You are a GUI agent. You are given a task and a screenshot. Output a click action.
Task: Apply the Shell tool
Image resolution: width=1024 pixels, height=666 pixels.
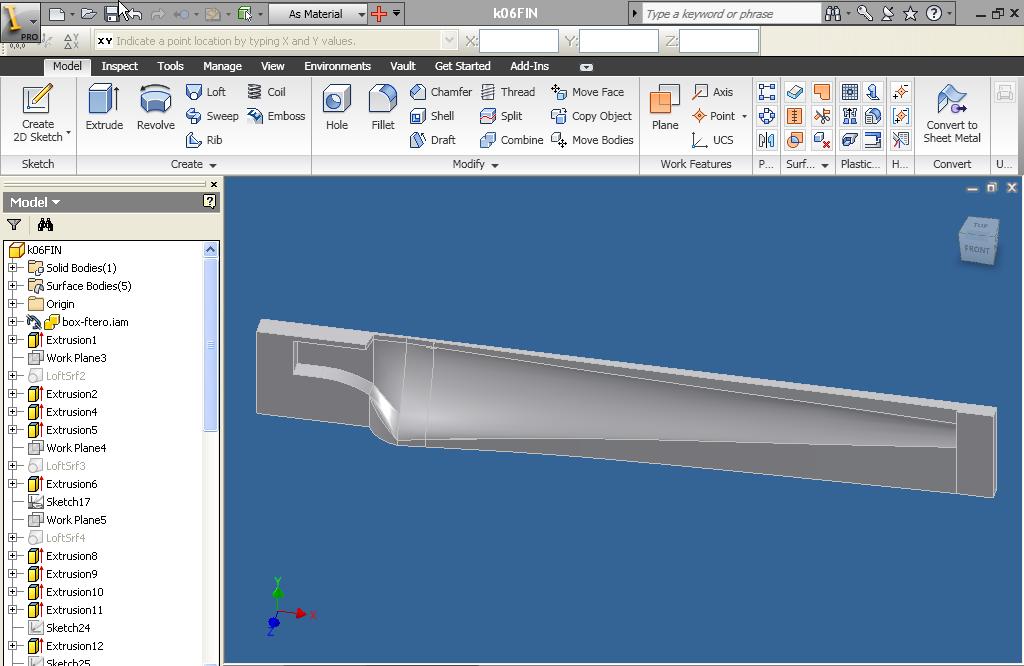432,116
